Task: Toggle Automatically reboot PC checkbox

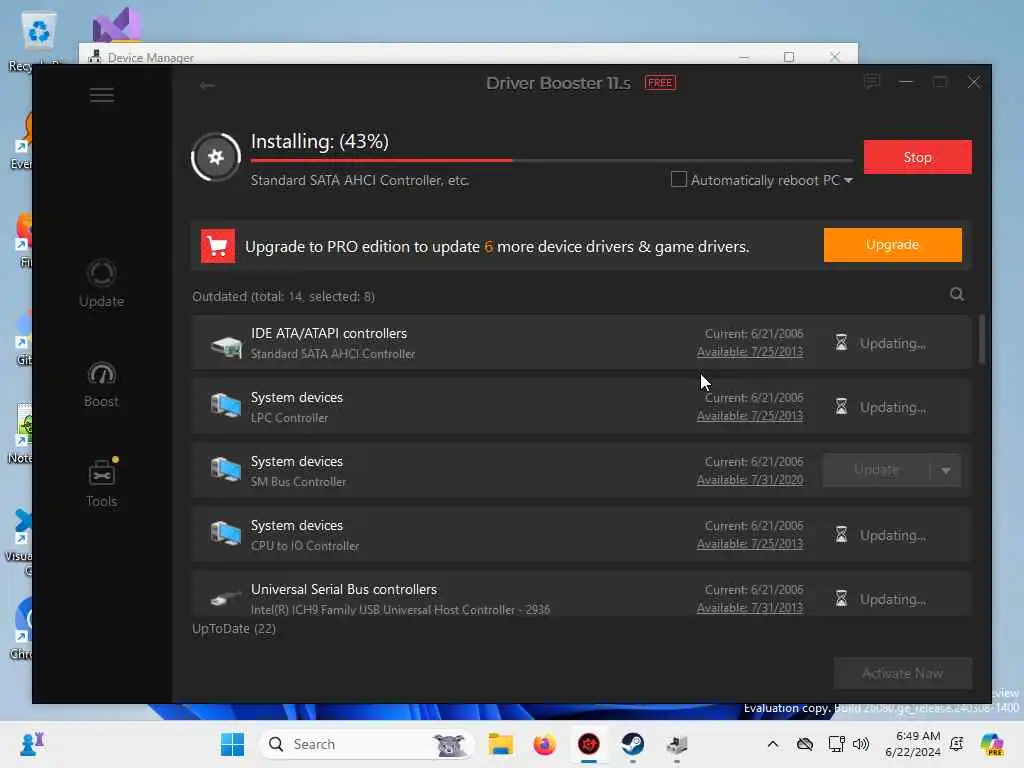Action: coord(679,180)
